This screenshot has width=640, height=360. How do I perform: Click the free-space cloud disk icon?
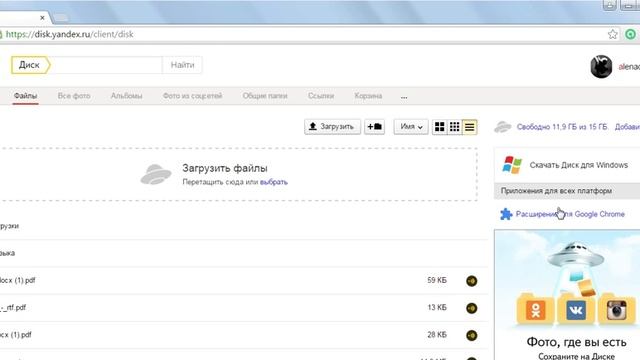pyautogui.click(x=503, y=127)
